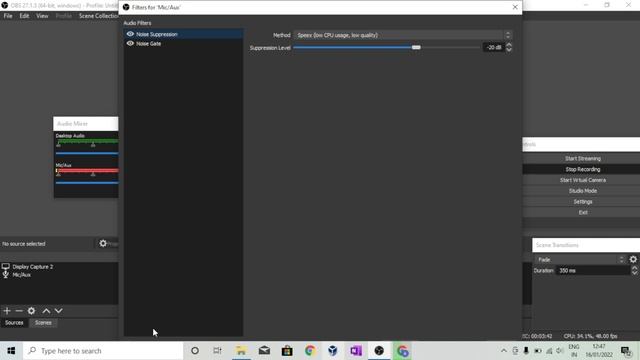
Task: Click Start Virtual Camera button
Action: point(582,180)
